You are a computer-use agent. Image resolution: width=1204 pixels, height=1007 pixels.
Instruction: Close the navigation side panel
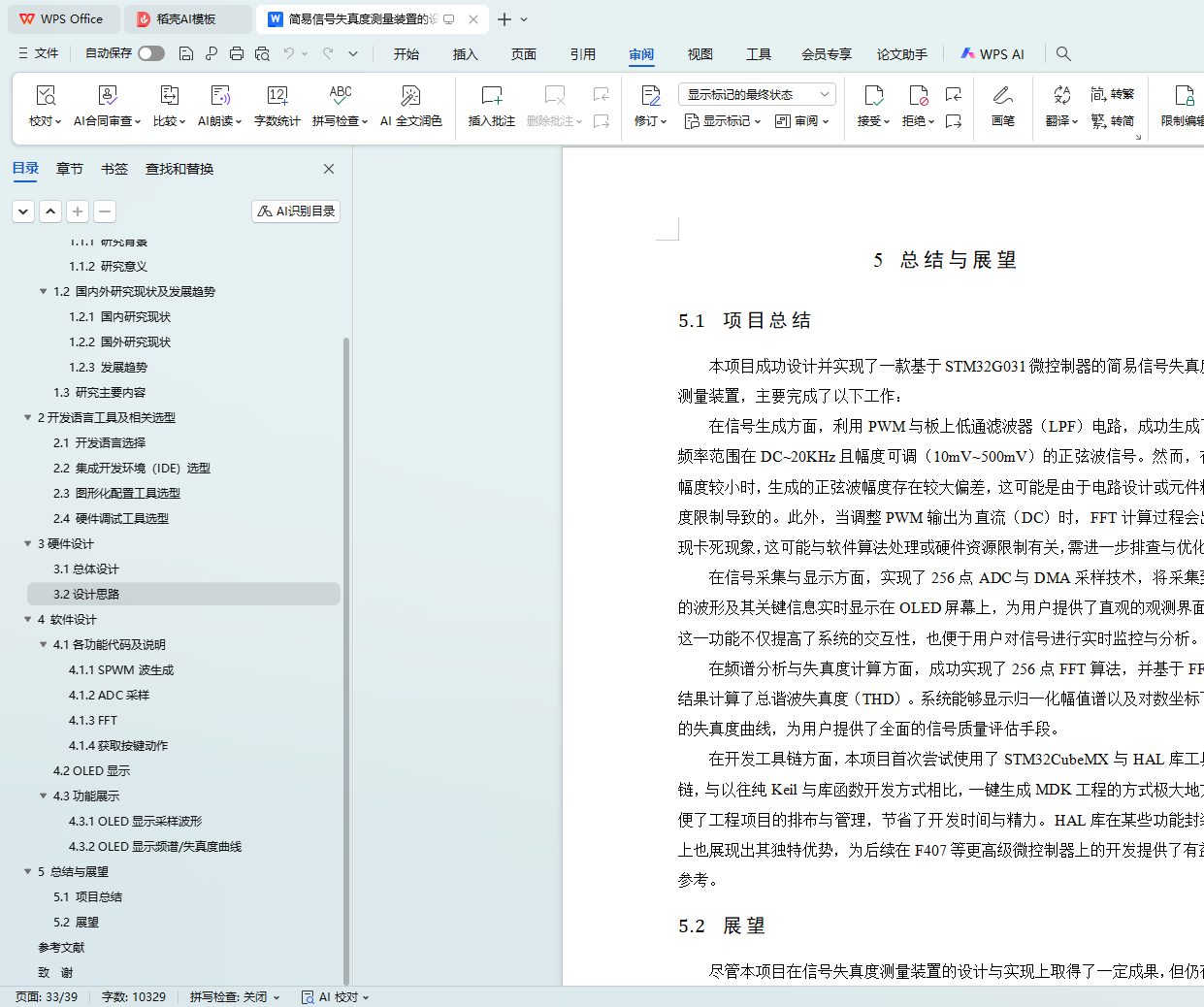[x=329, y=169]
